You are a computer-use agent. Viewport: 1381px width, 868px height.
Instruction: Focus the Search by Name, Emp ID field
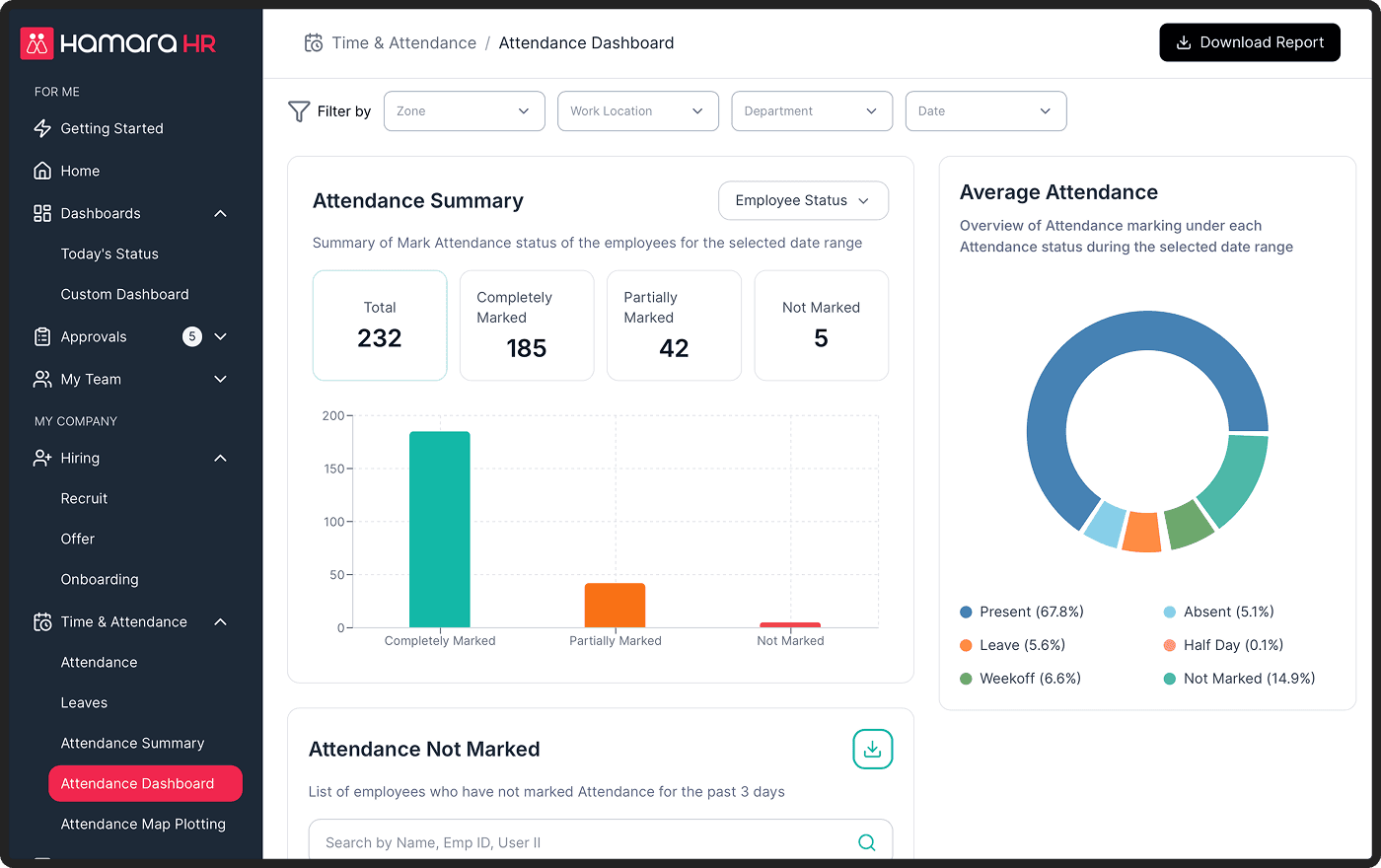coord(601,842)
